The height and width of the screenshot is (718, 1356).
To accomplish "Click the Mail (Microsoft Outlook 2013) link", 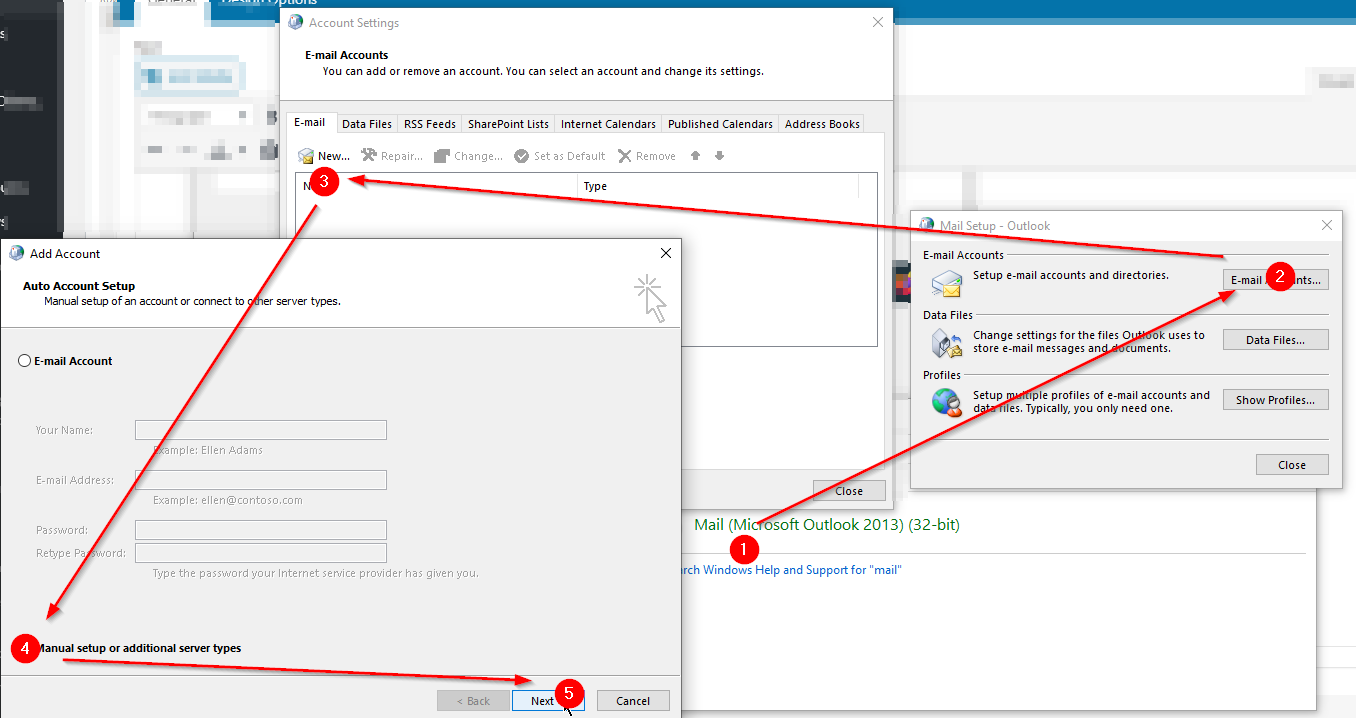I will (827, 524).
